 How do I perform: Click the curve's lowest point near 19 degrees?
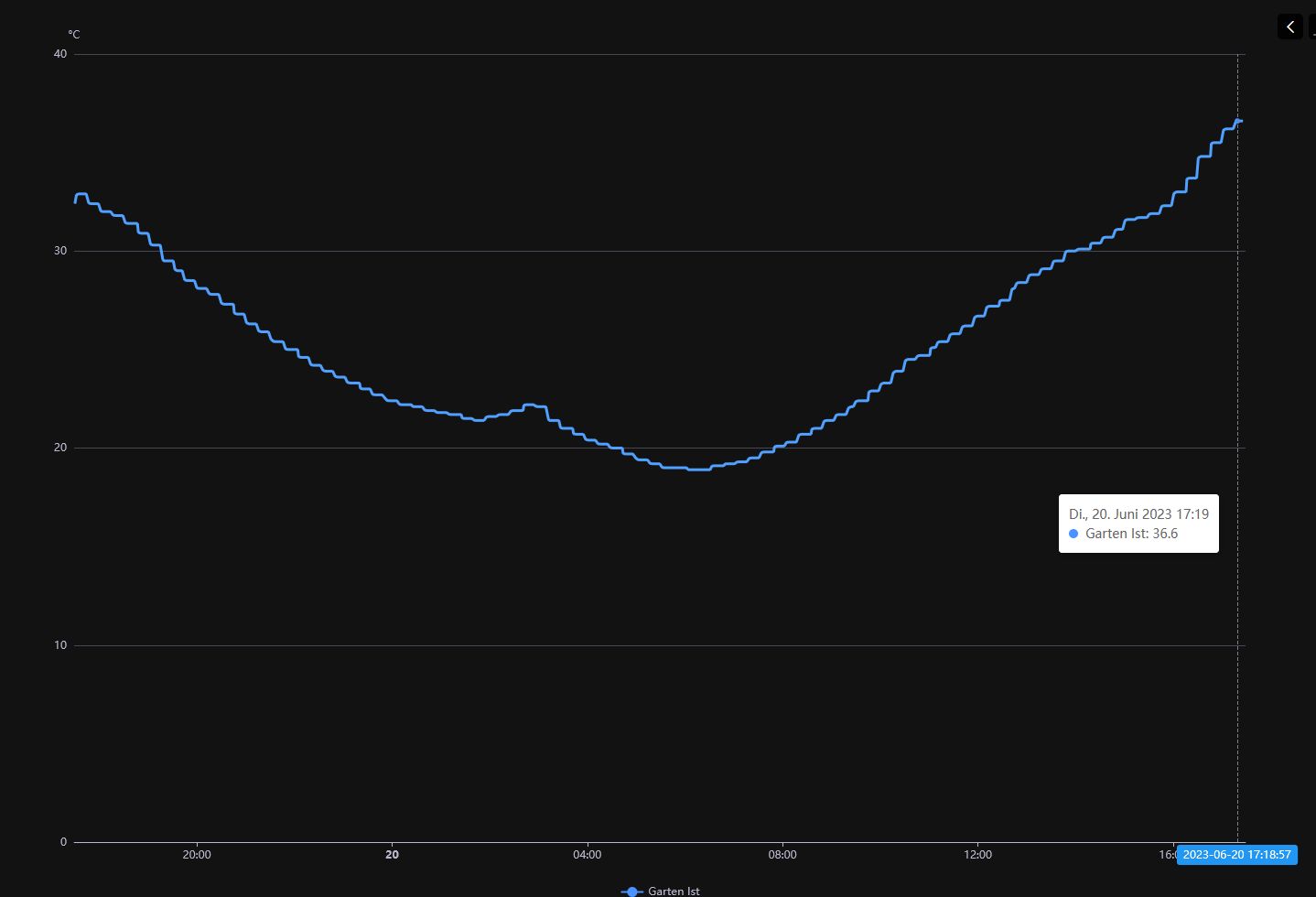(x=698, y=470)
